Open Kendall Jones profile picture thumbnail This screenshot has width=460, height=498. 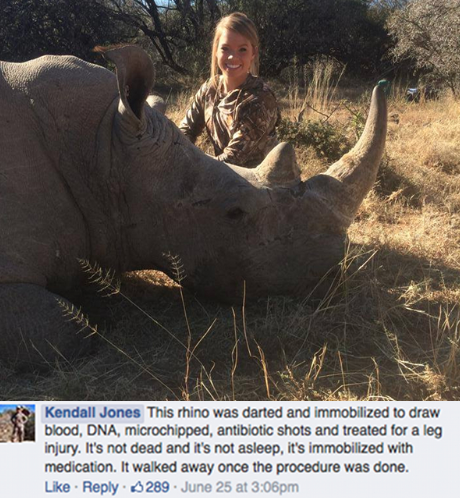tap(17, 423)
